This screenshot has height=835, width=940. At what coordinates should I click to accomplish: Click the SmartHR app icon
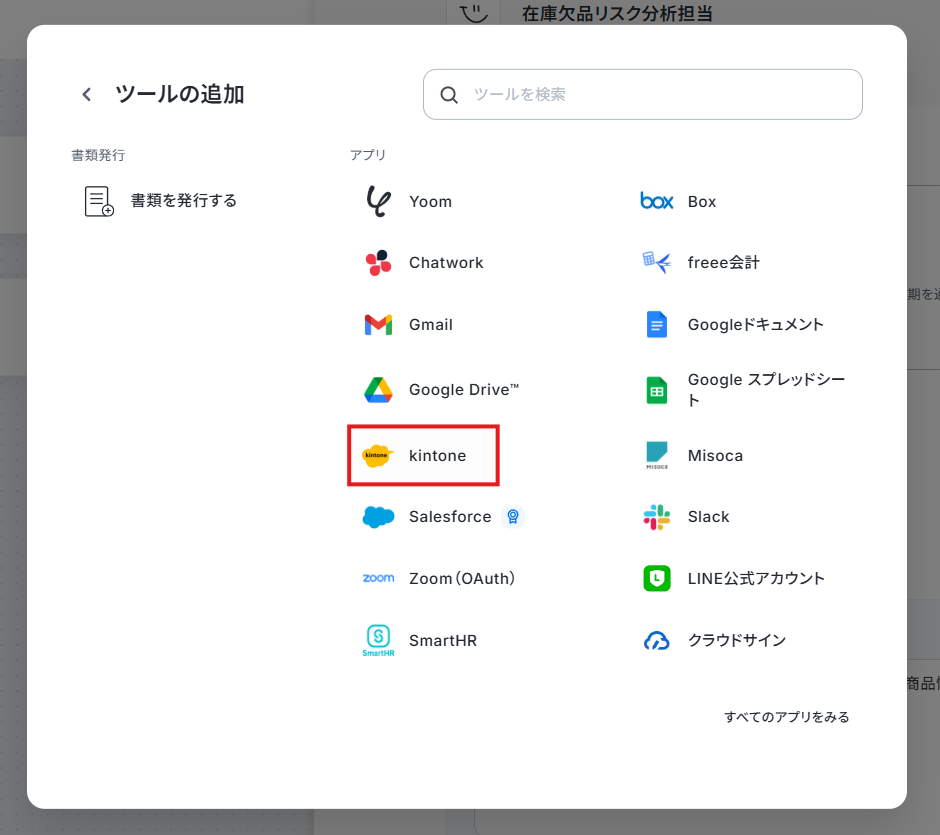click(x=378, y=640)
